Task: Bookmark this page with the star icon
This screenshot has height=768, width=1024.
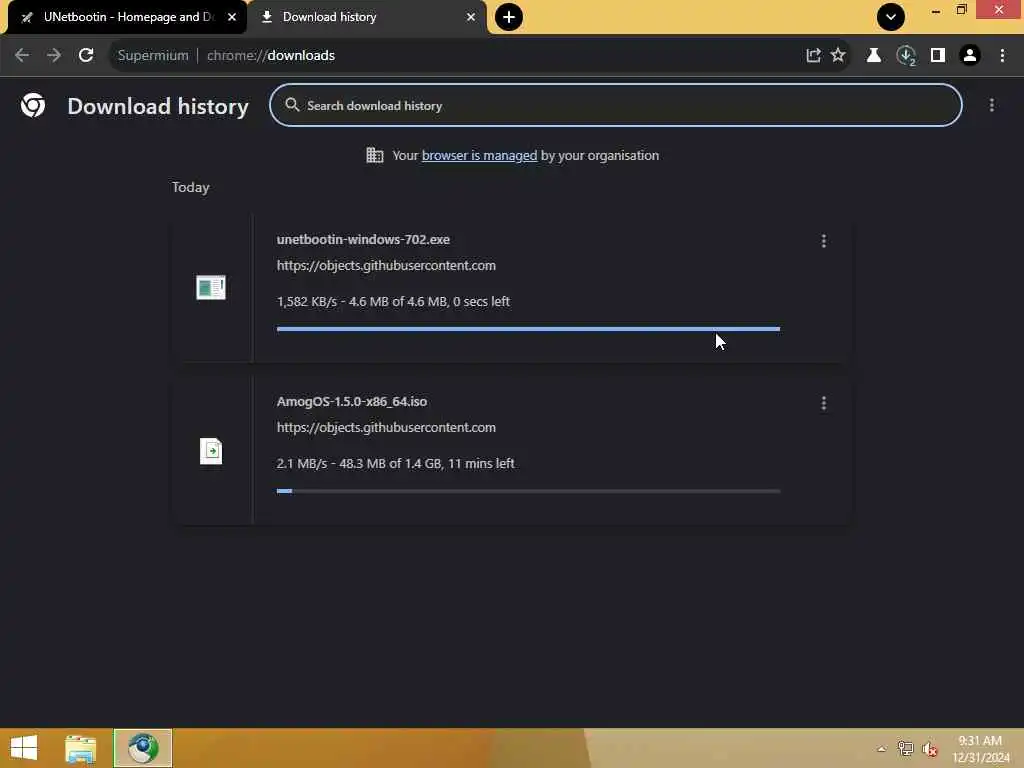Action: [838, 56]
